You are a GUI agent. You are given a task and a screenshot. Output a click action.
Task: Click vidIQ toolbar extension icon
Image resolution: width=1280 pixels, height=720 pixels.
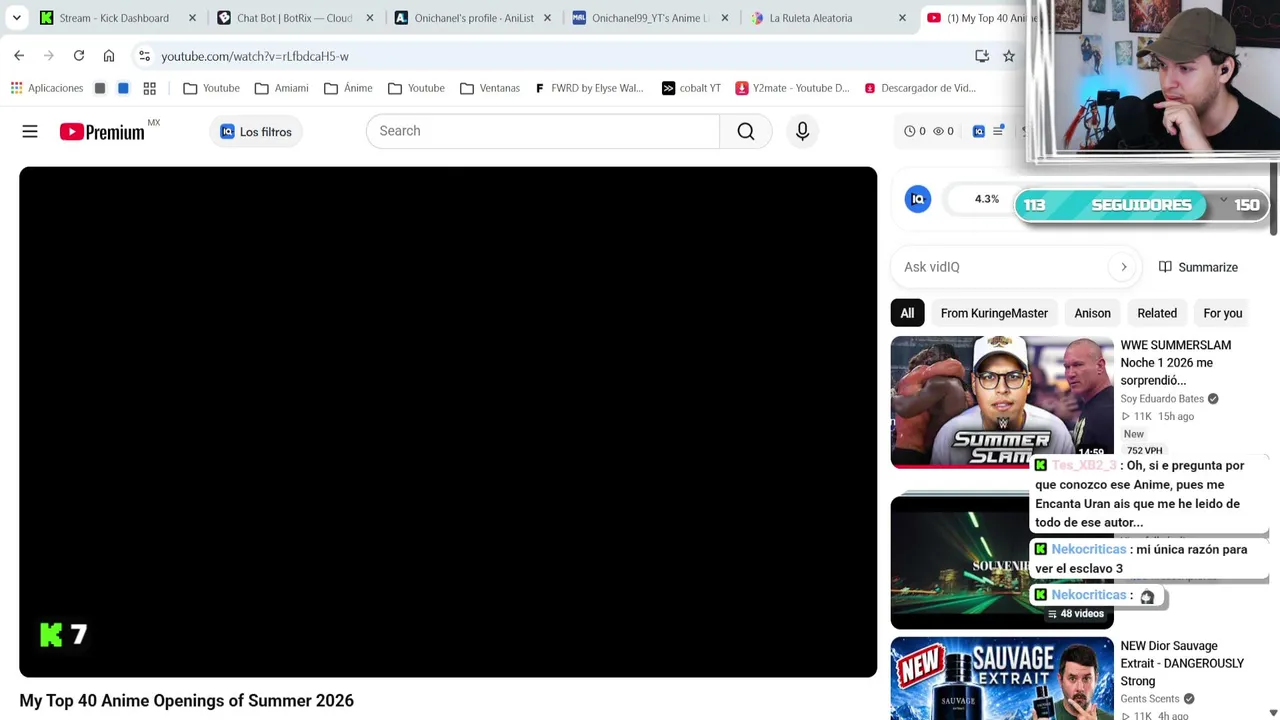click(x=979, y=131)
